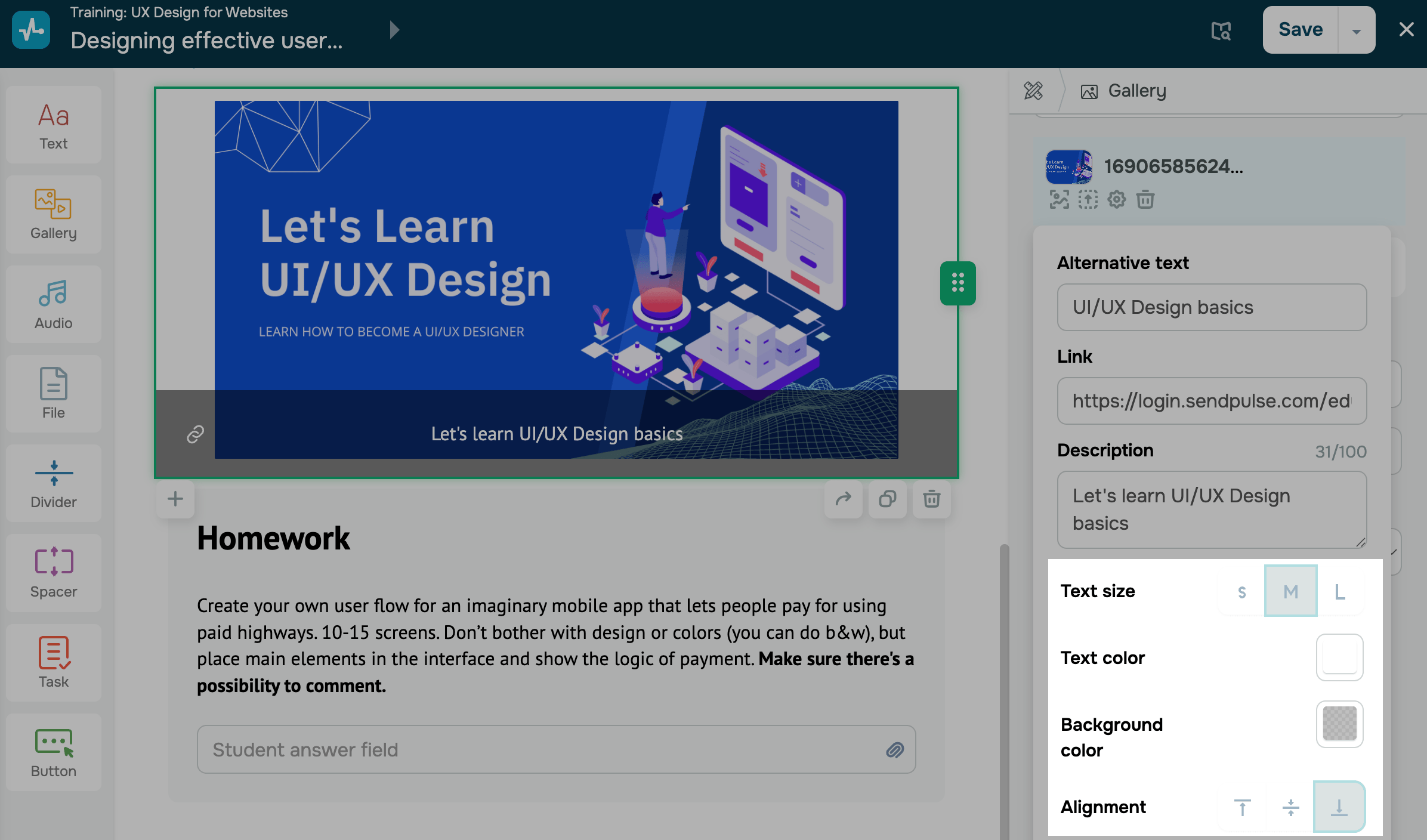This screenshot has height=840, width=1427.
Task: Align caption to the top
Action: (1242, 807)
